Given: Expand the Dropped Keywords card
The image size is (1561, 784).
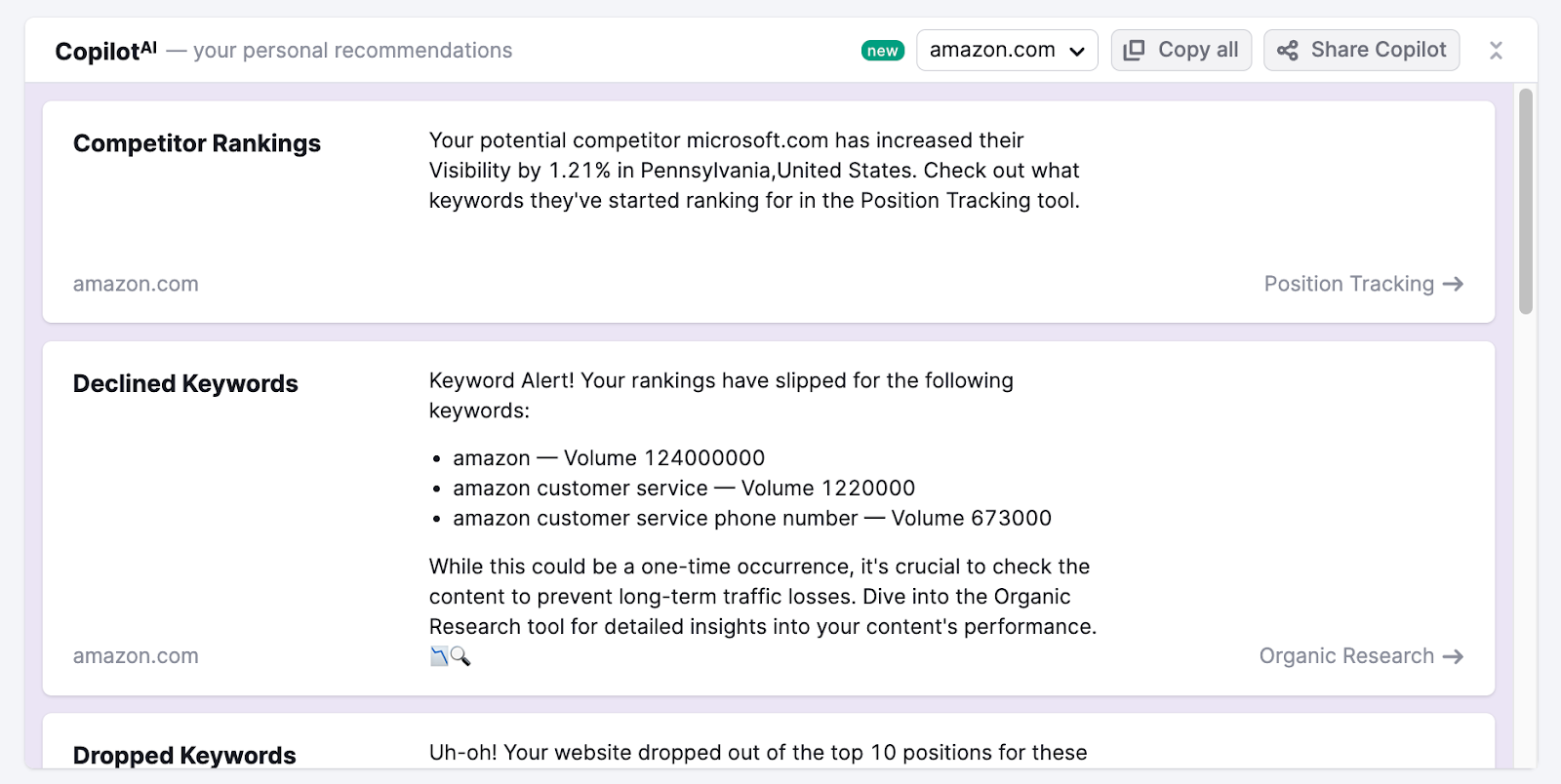Looking at the screenshot, I should point(183,754).
